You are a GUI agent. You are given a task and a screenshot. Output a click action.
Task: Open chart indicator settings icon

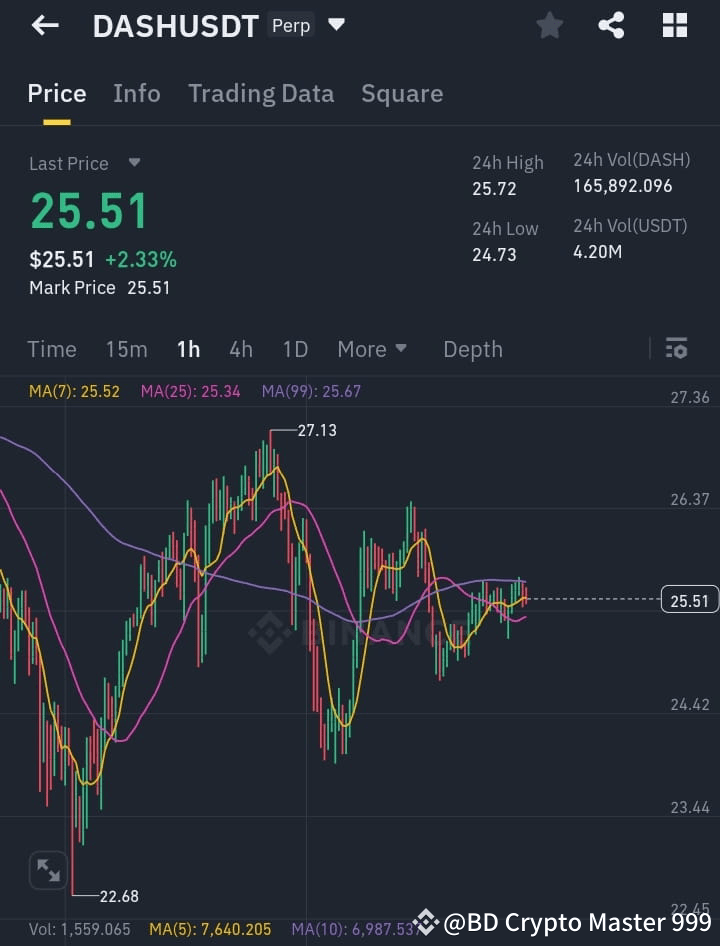676,348
